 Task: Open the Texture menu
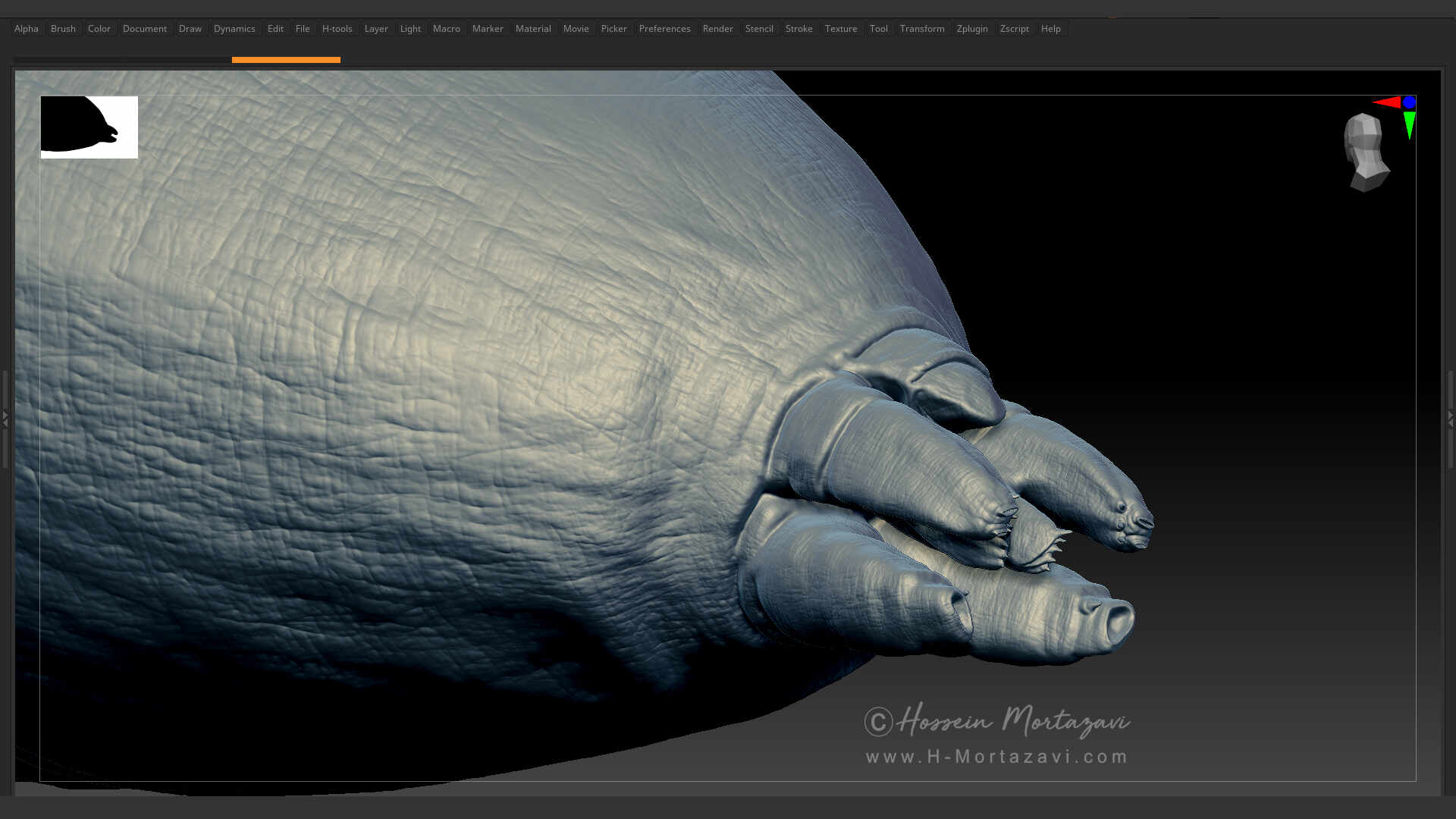(x=841, y=28)
